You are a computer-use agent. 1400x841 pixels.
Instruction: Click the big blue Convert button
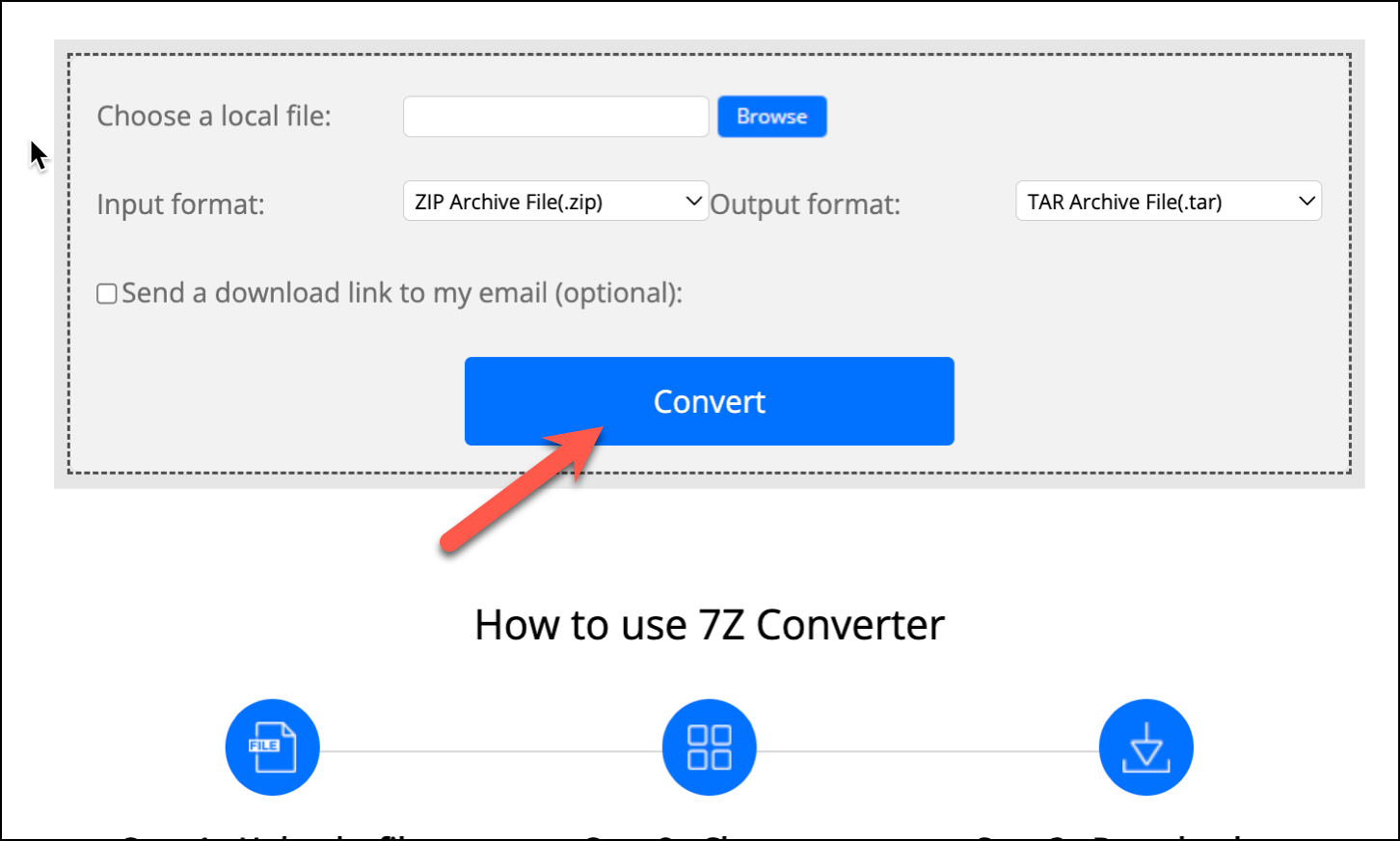(x=710, y=401)
